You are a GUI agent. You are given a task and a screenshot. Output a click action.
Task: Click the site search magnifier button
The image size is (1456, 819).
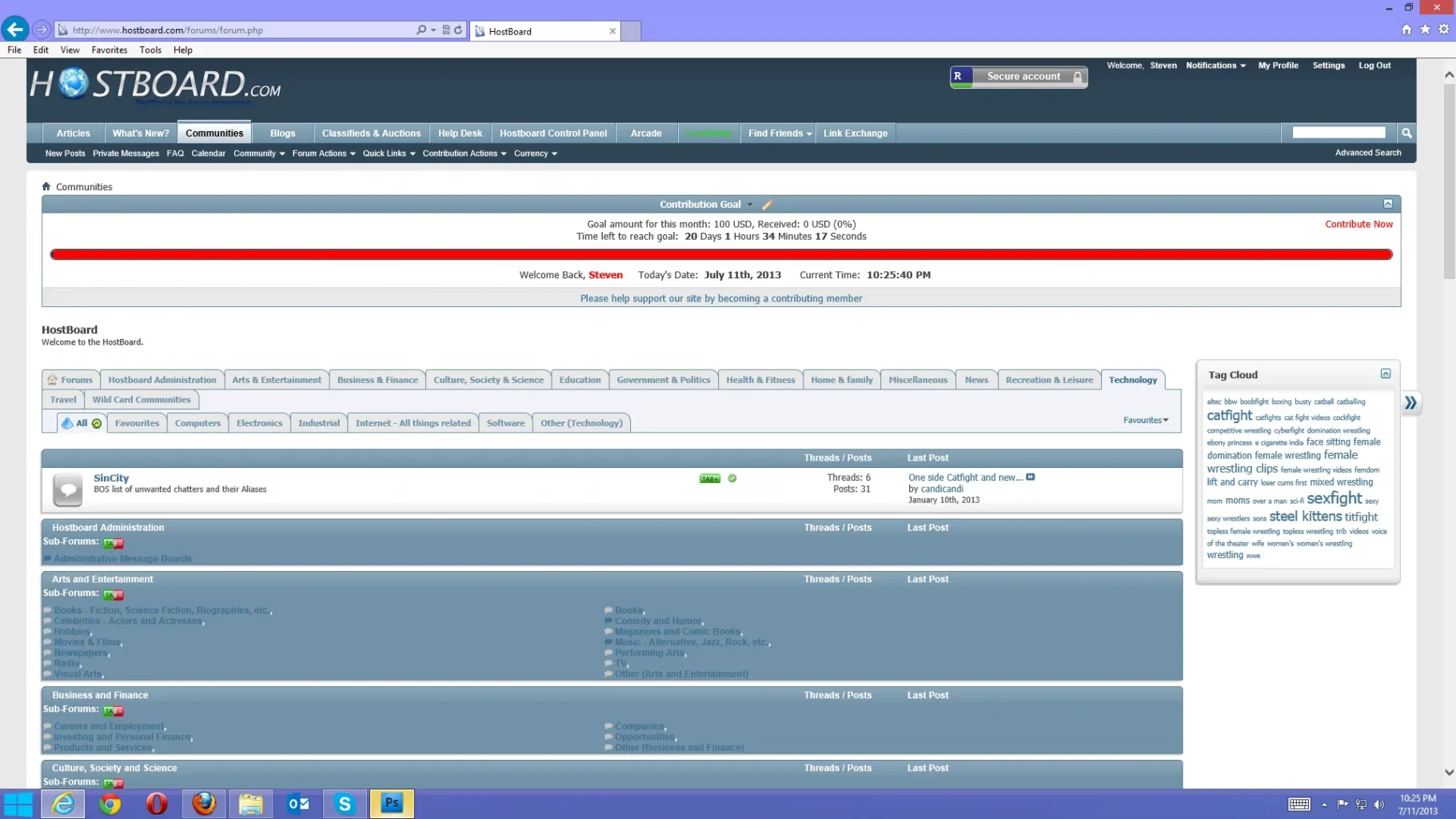point(1406,133)
